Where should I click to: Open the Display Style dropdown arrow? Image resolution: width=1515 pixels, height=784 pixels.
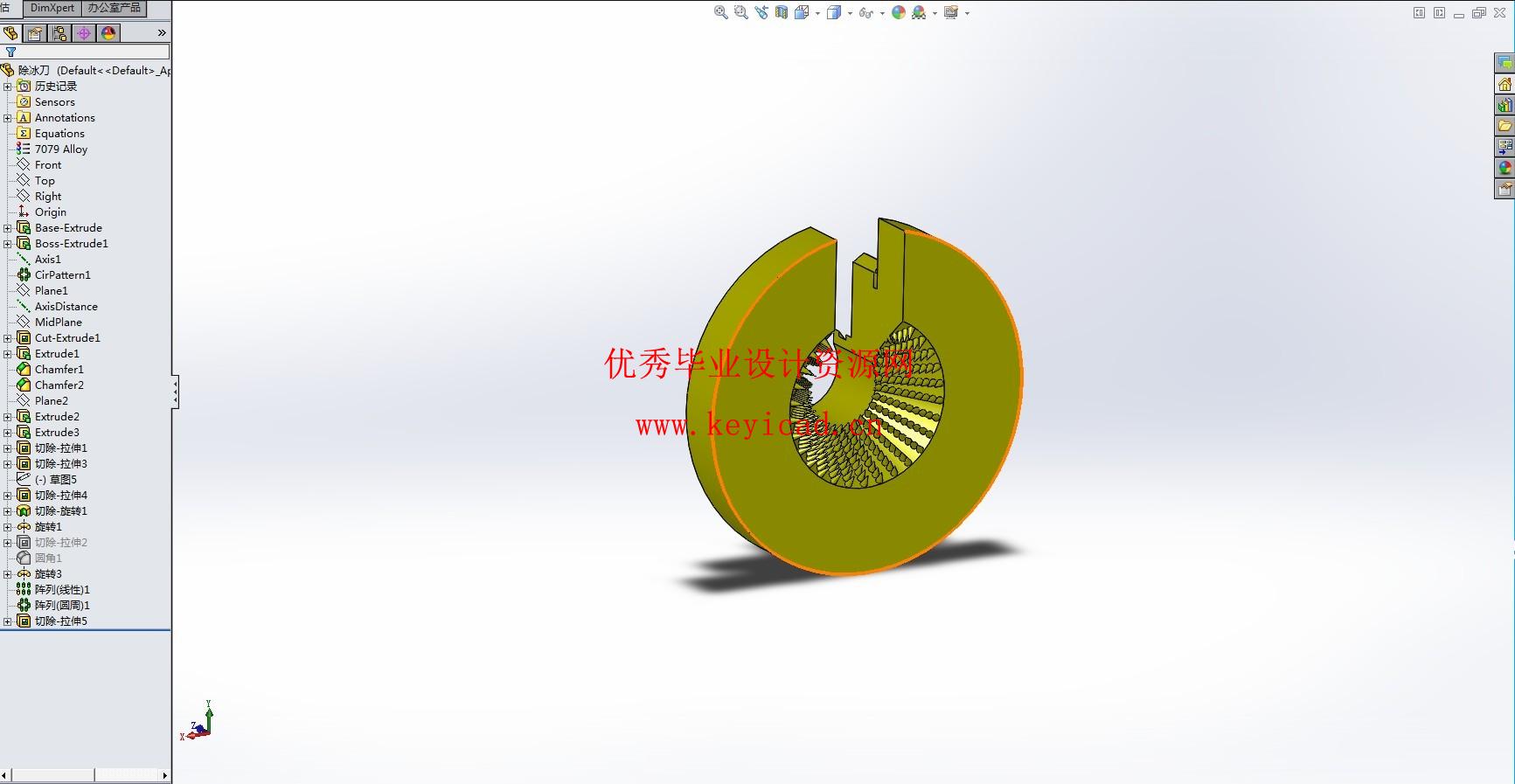click(x=850, y=13)
